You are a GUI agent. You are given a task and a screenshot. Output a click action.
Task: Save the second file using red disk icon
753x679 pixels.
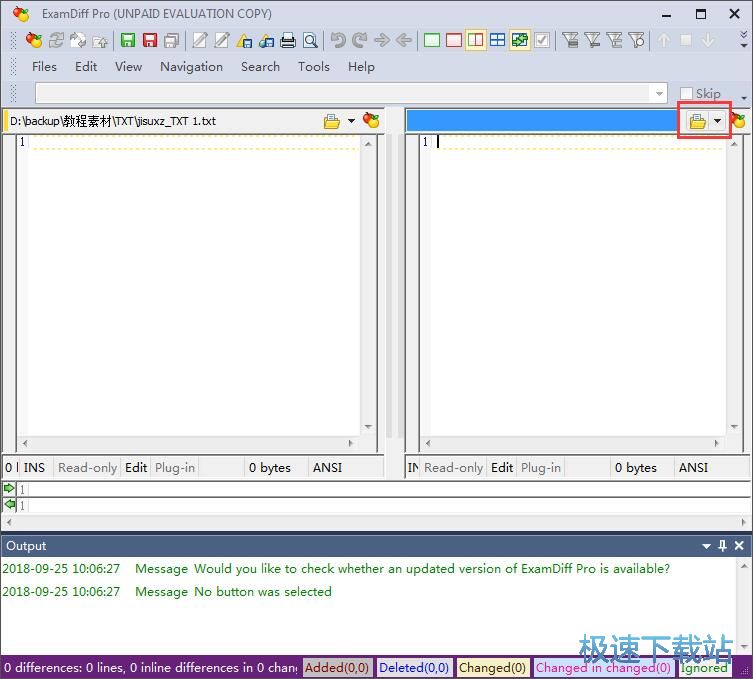tap(150, 40)
